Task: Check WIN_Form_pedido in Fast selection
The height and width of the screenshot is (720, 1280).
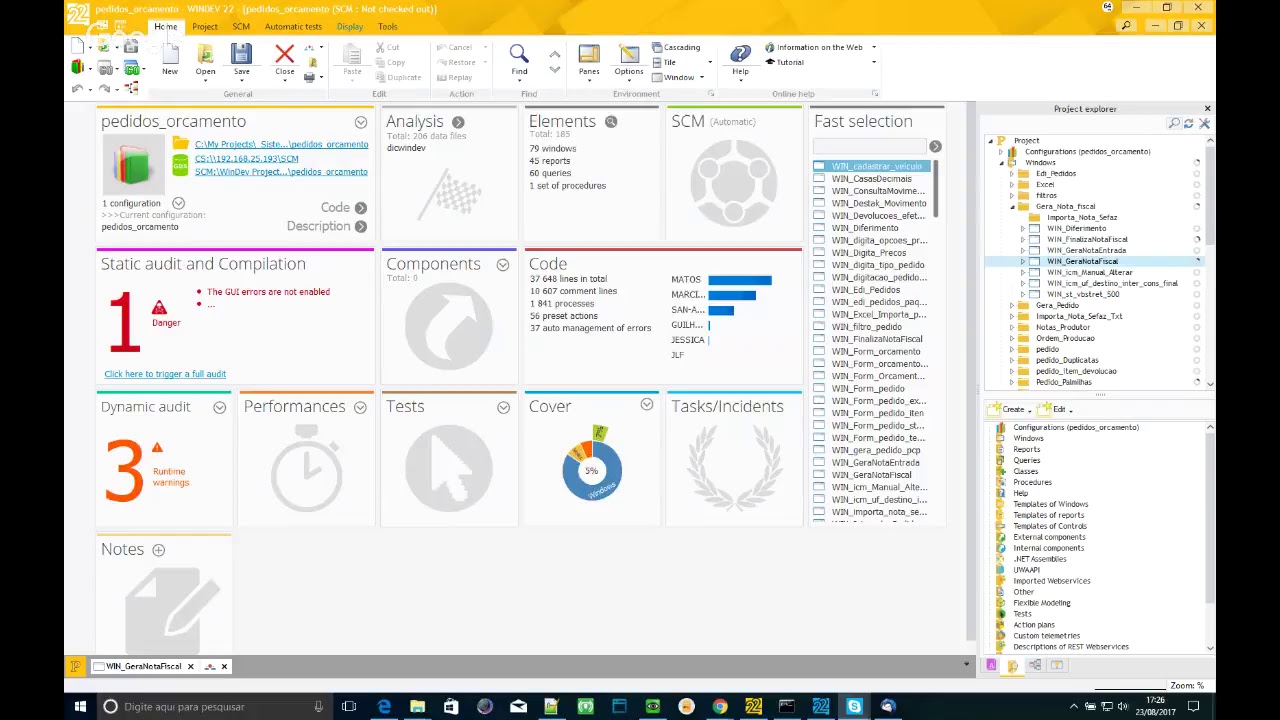Action: (x=819, y=388)
